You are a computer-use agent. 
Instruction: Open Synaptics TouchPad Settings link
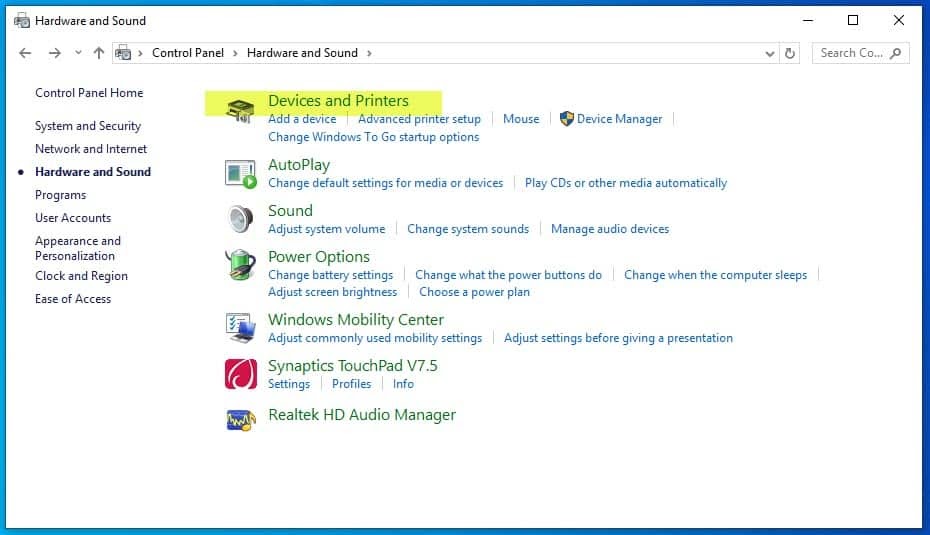(x=289, y=384)
